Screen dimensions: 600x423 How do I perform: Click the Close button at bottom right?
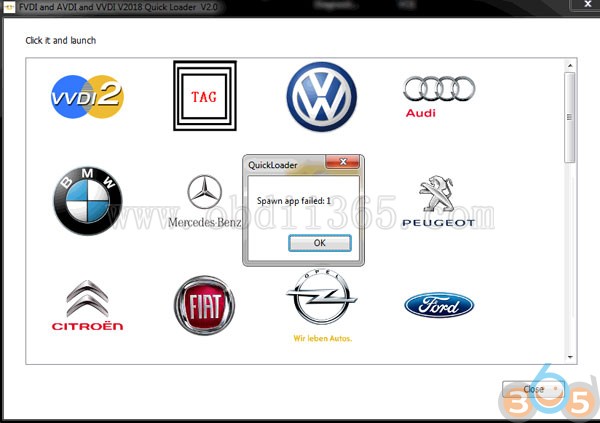tap(533, 389)
